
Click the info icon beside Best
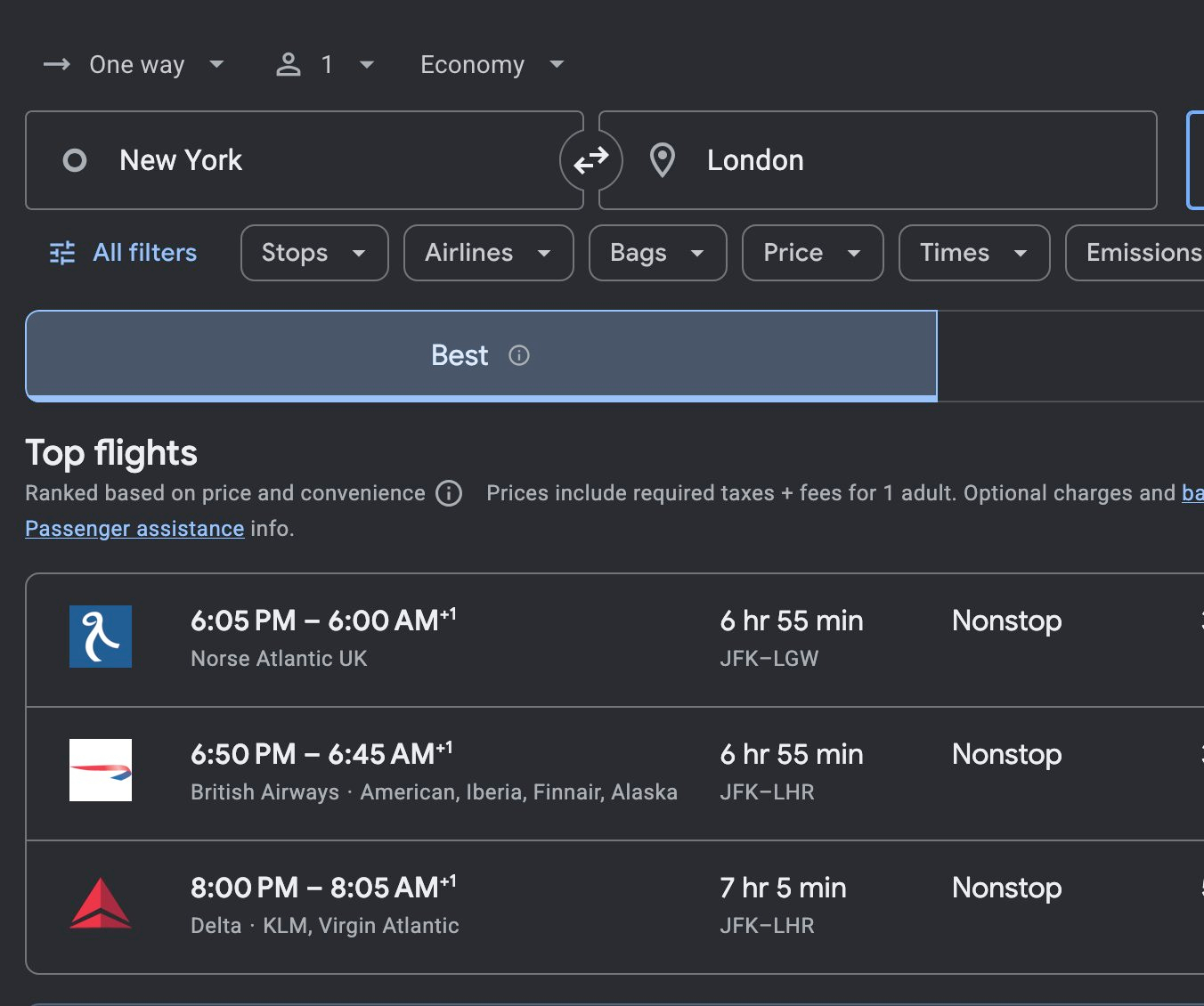coord(518,356)
